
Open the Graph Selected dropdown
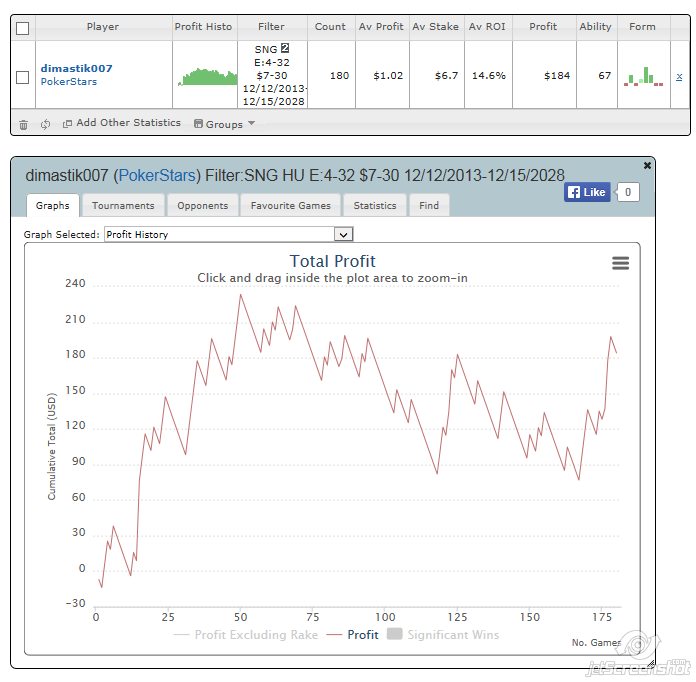click(x=229, y=234)
